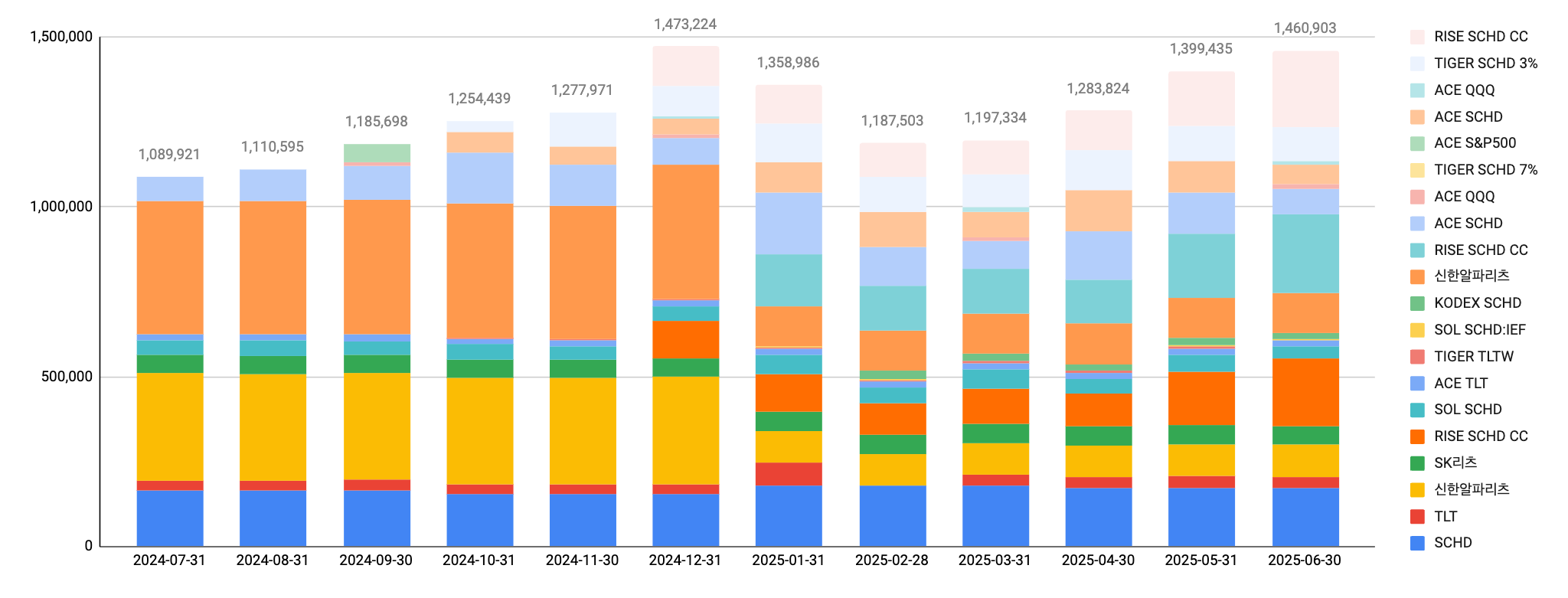Image resolution: width=1568 pixels, height=598 pixels.
Task: Click the 1,089,921 total data label
Action: [169, 155]
